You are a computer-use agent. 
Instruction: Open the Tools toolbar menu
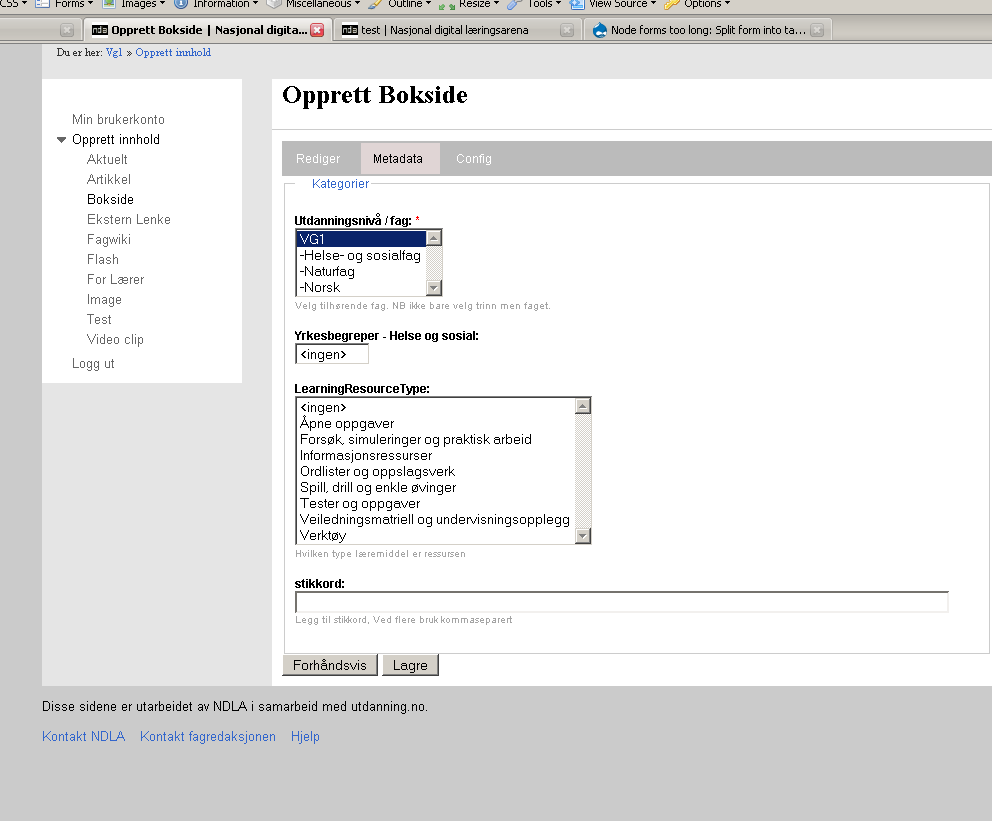(535, 4)
